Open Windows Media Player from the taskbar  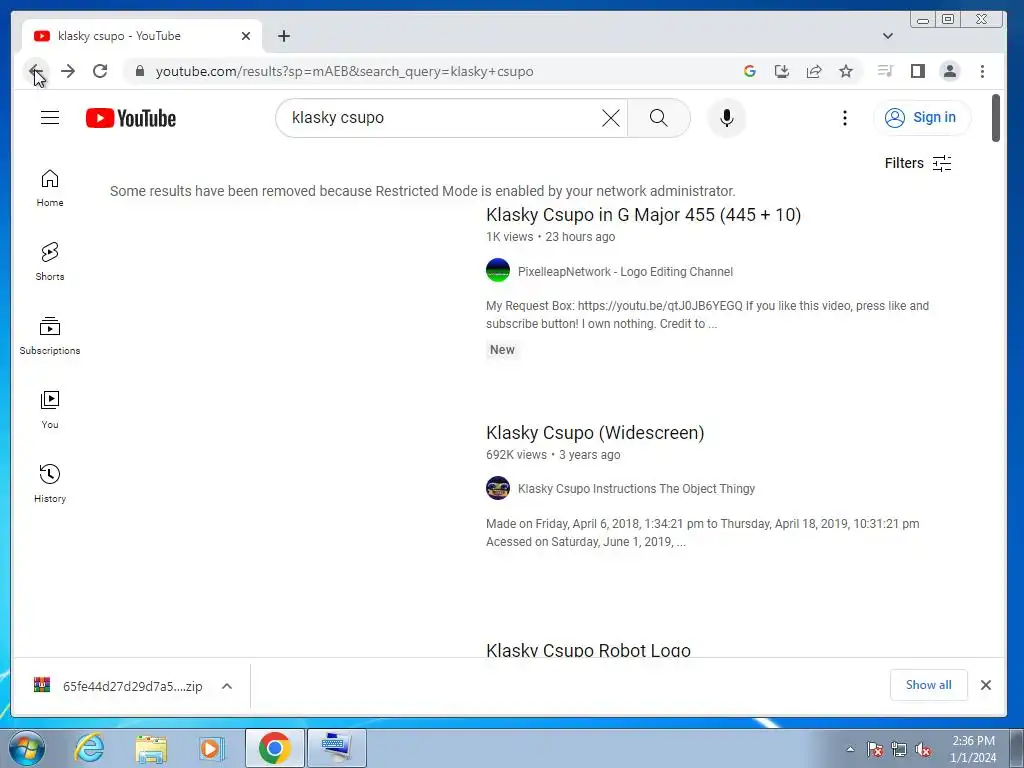[212, 748]
